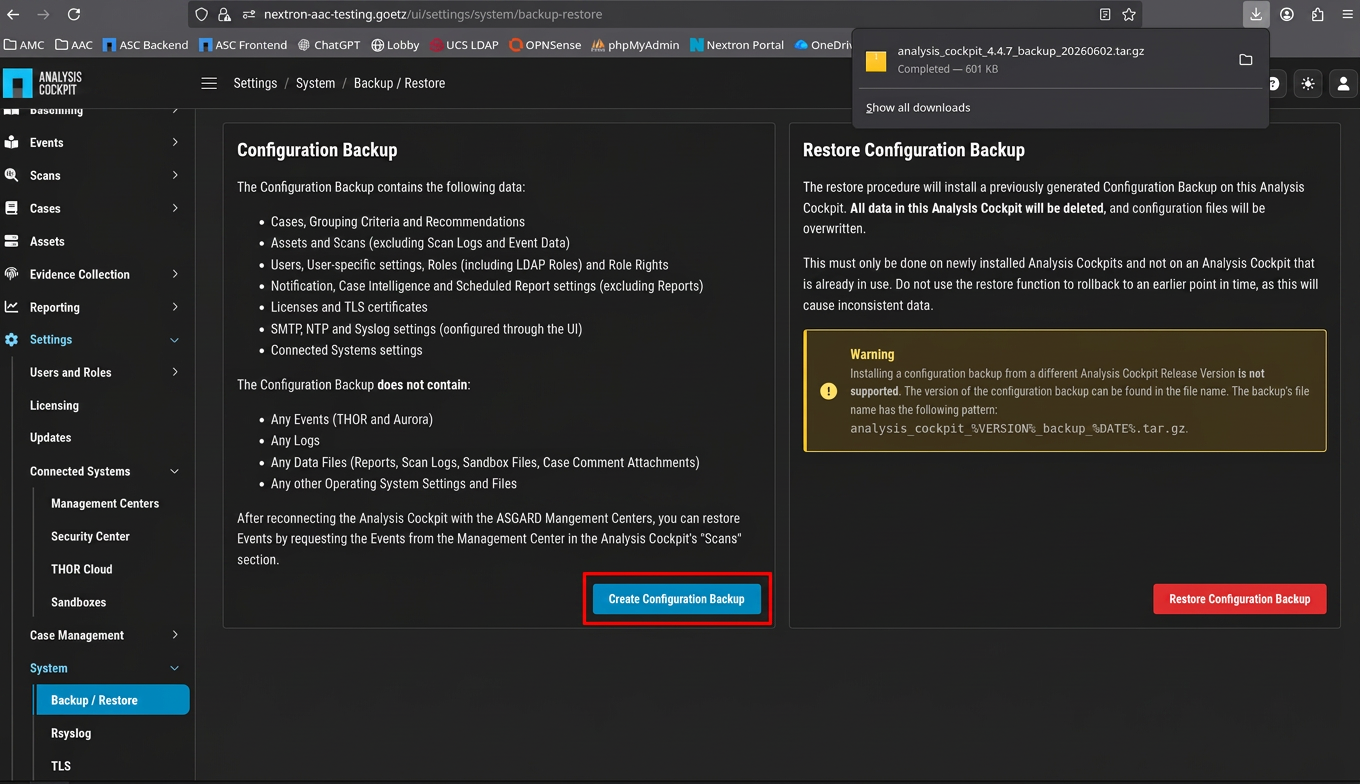Viewport: 1360px width, 784px height.
Task: Open the Licensing settings page
Action: pyautogui.click(x=54, y=405)
